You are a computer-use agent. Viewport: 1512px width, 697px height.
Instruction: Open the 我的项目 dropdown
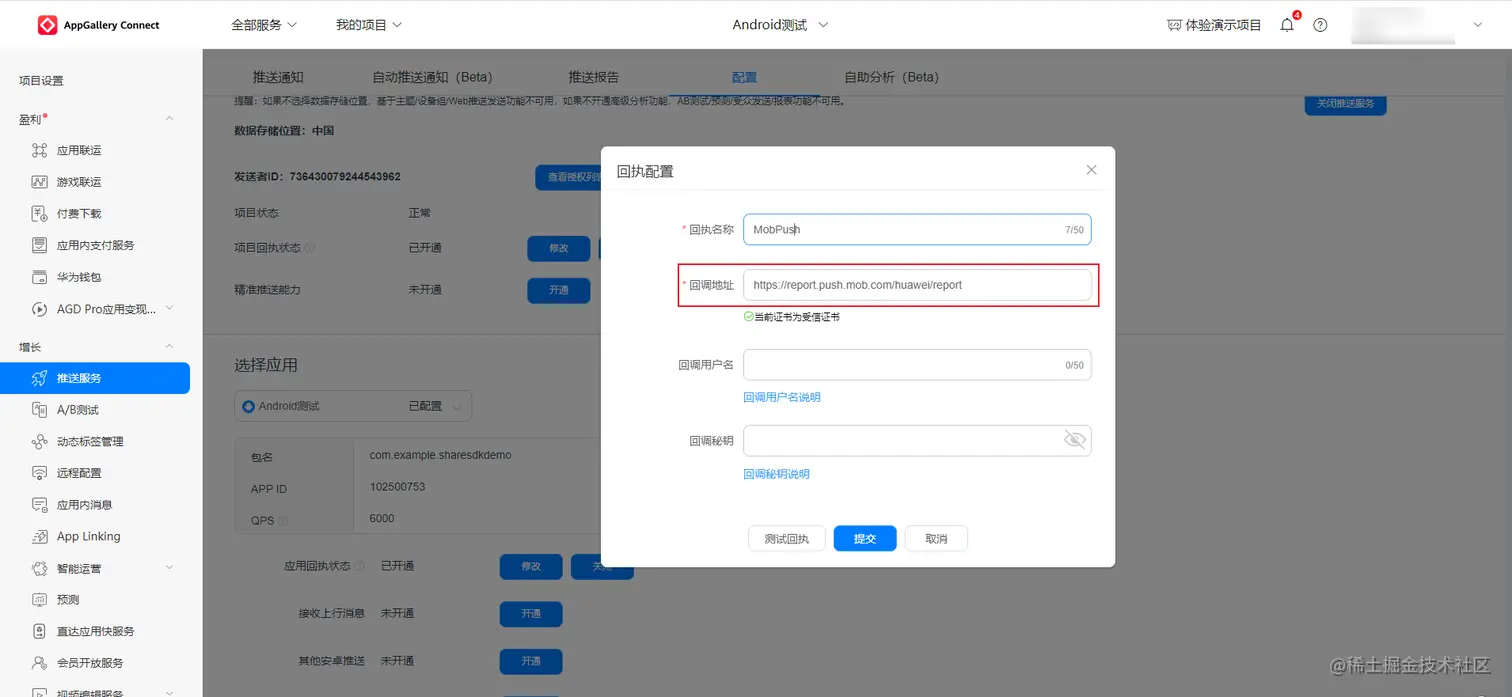[369, 25]
